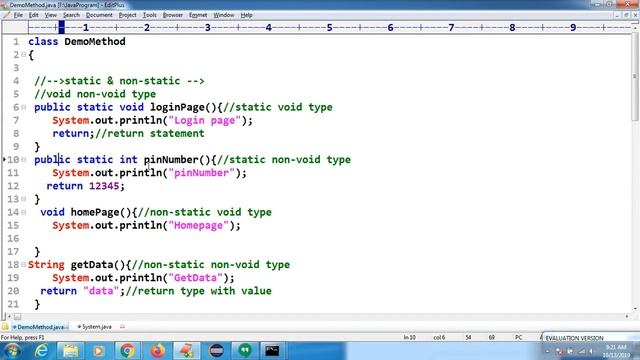Click the EditPlus taskbar icon
The width and height of the screenshot is (640, 360).
(187, 351)
